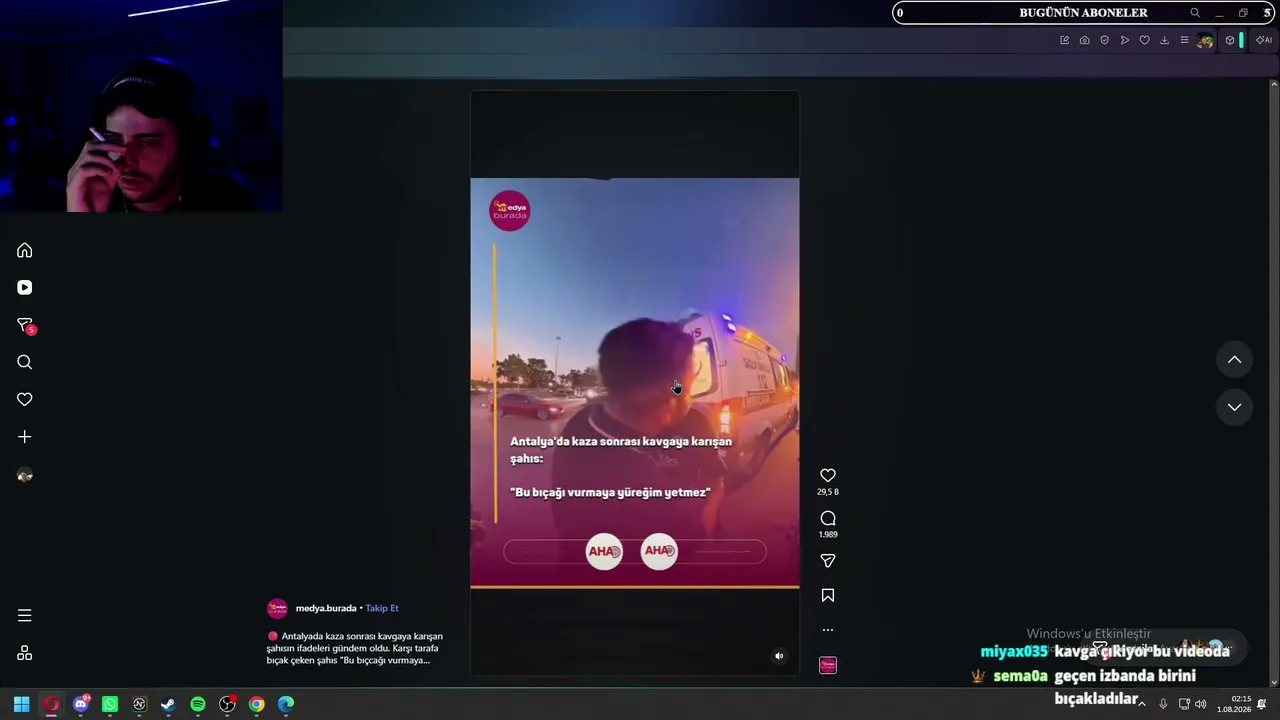Open the sidebar search icon
This screenshot has height=720, width=1280.
coord(25,362)
